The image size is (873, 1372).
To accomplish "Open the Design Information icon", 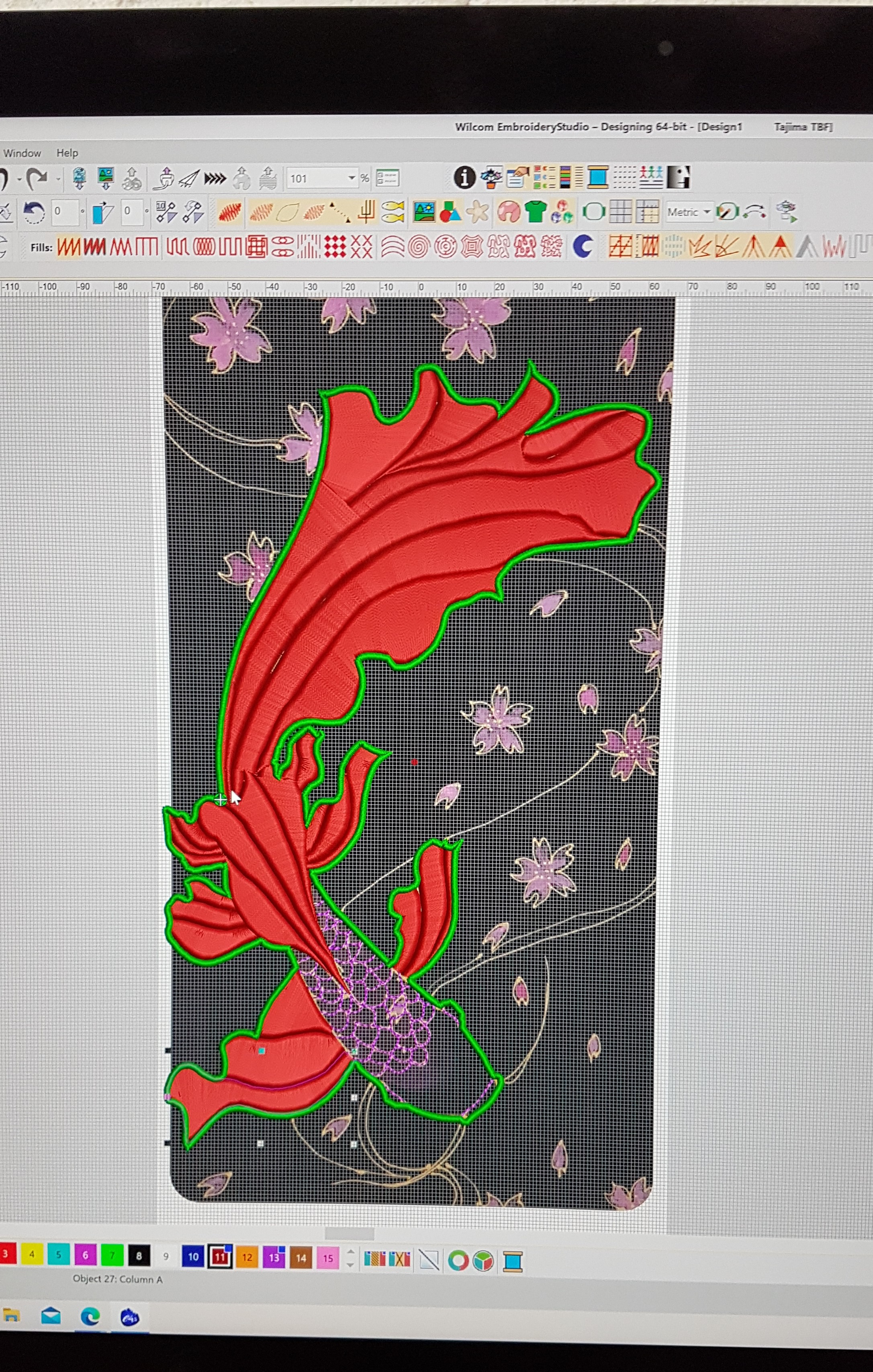I will coord(464,178).
